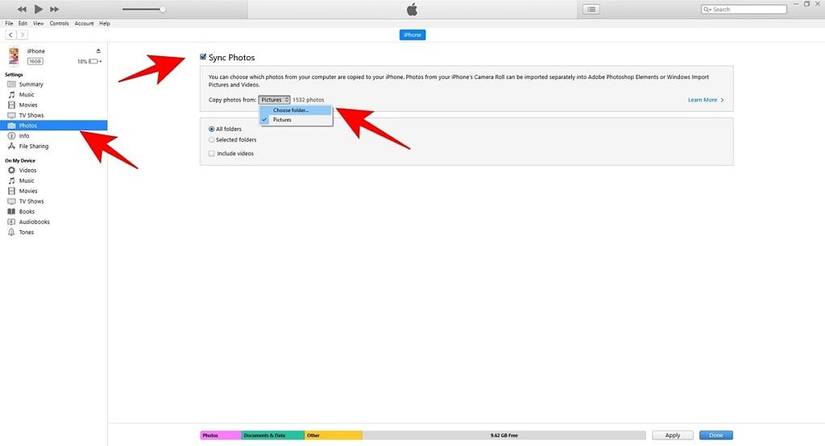The height and width of the screenshot is (446, 825).
Task: Open the View menu
Action: coord(38,23)
